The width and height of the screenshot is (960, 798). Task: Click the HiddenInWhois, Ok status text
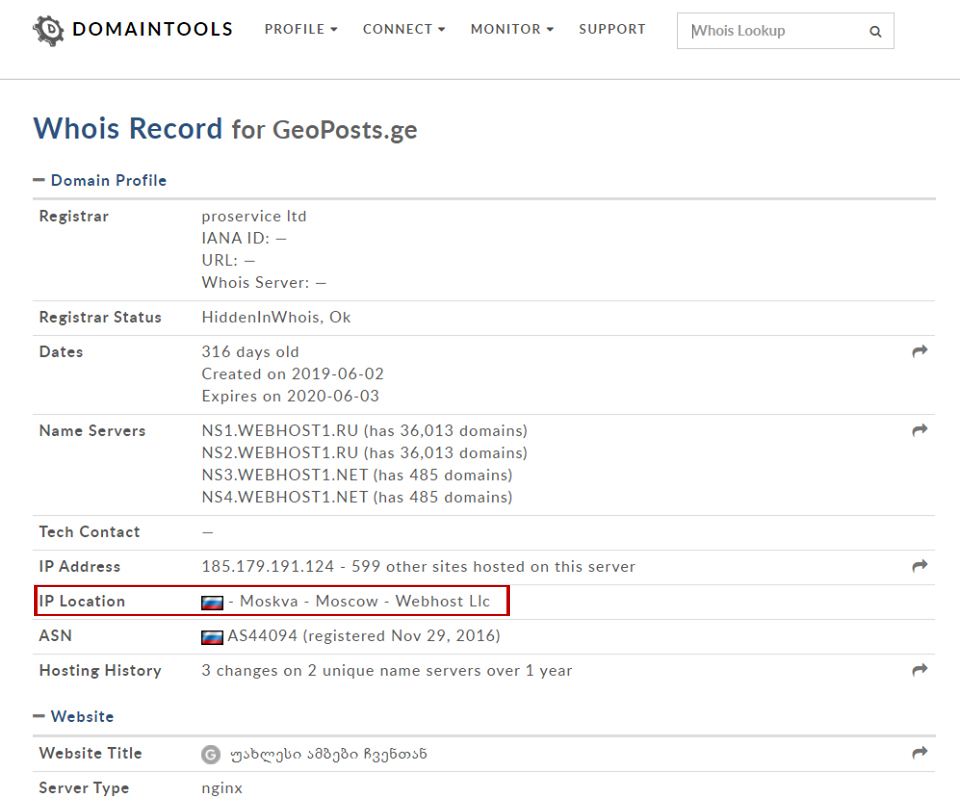[x=276, y=317]
